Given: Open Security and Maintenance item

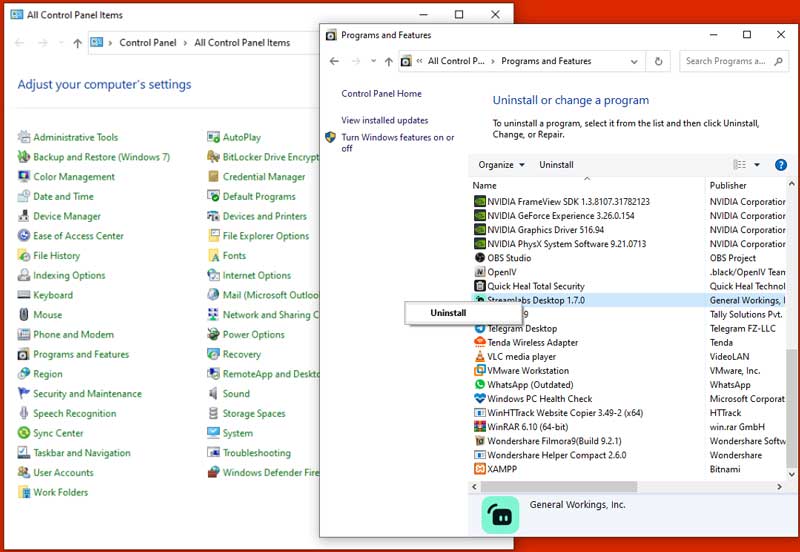Looking at the screenshot, I should click(x=87, y=393).
